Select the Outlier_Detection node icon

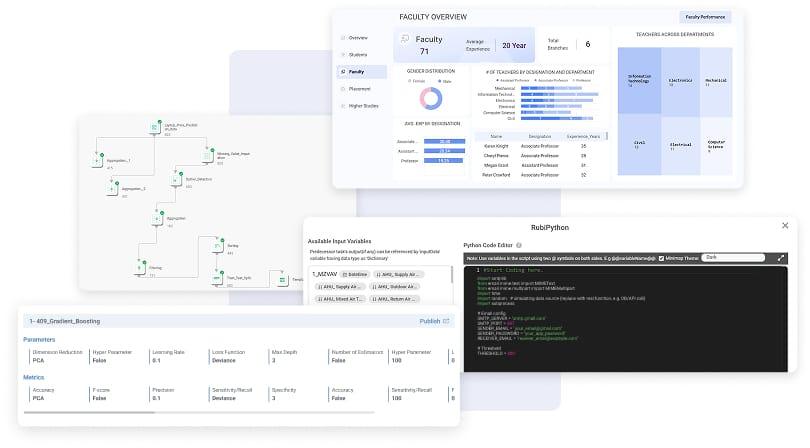pyautogui.click(x=175, y=177)
